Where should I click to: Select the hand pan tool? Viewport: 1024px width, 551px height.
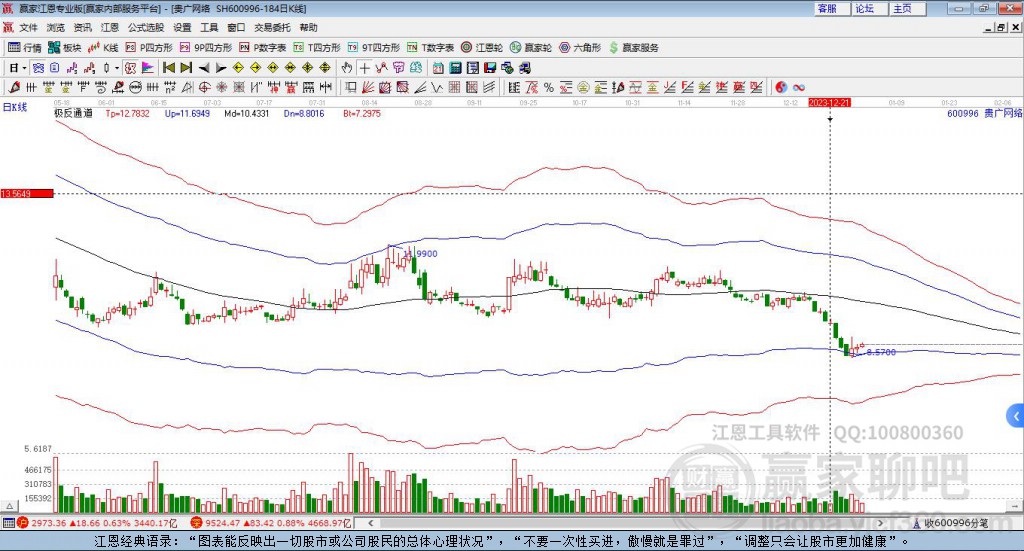pos(347,68)
